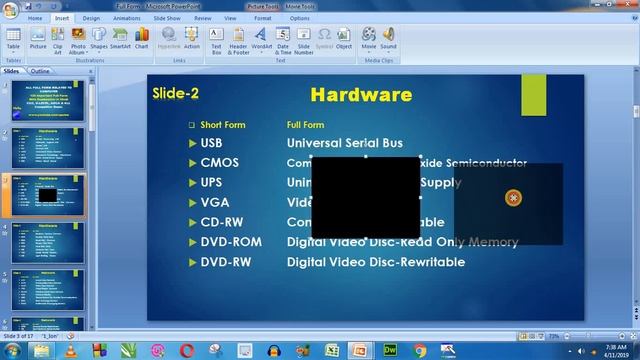This screenshot has height=360, width=640.
Task: Click the 'Universal Serial Bus' text
Action: click(344, 143)
